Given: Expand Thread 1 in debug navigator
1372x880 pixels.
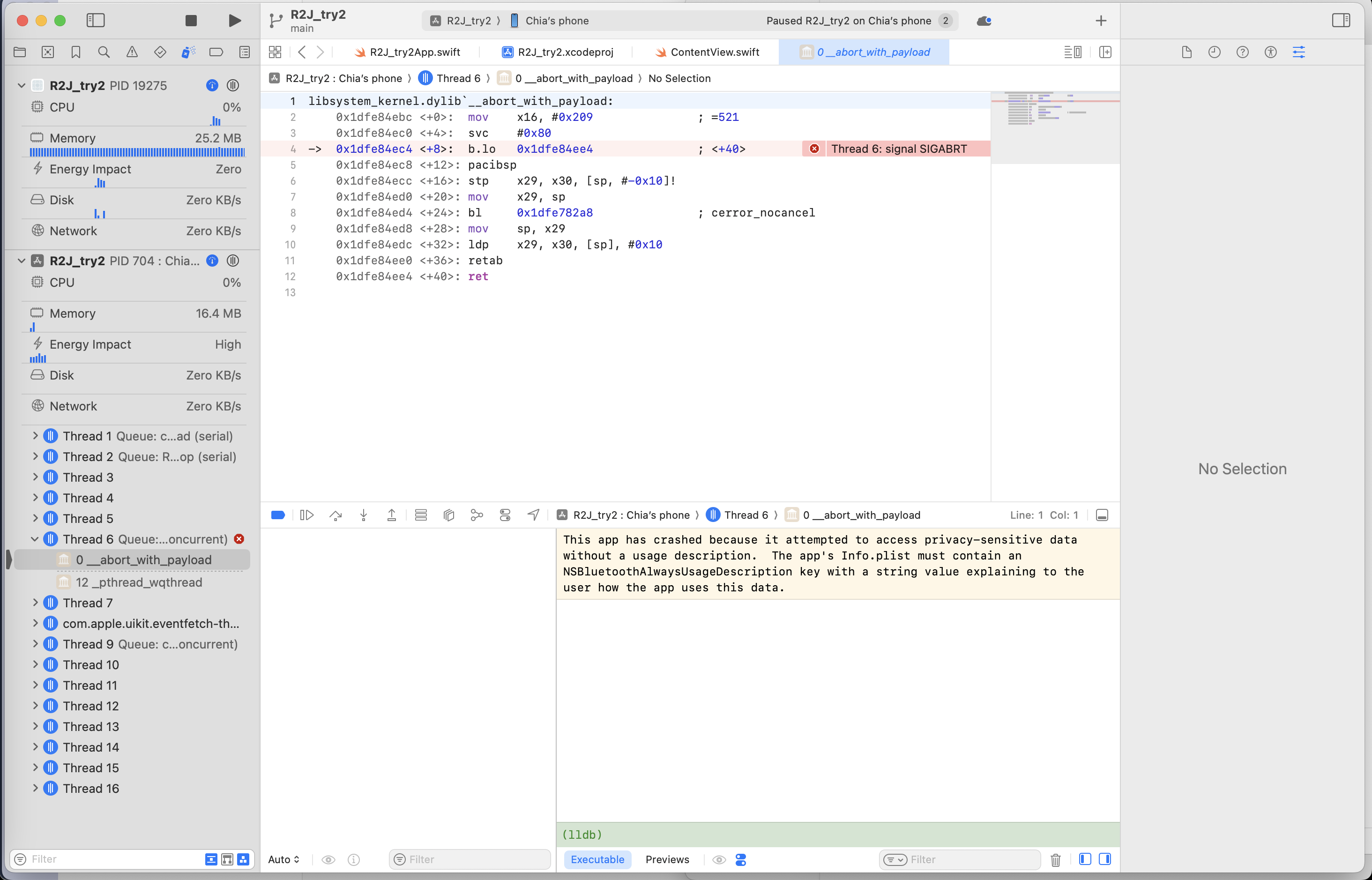Looking at the screenshot, I should click(35, 436).
